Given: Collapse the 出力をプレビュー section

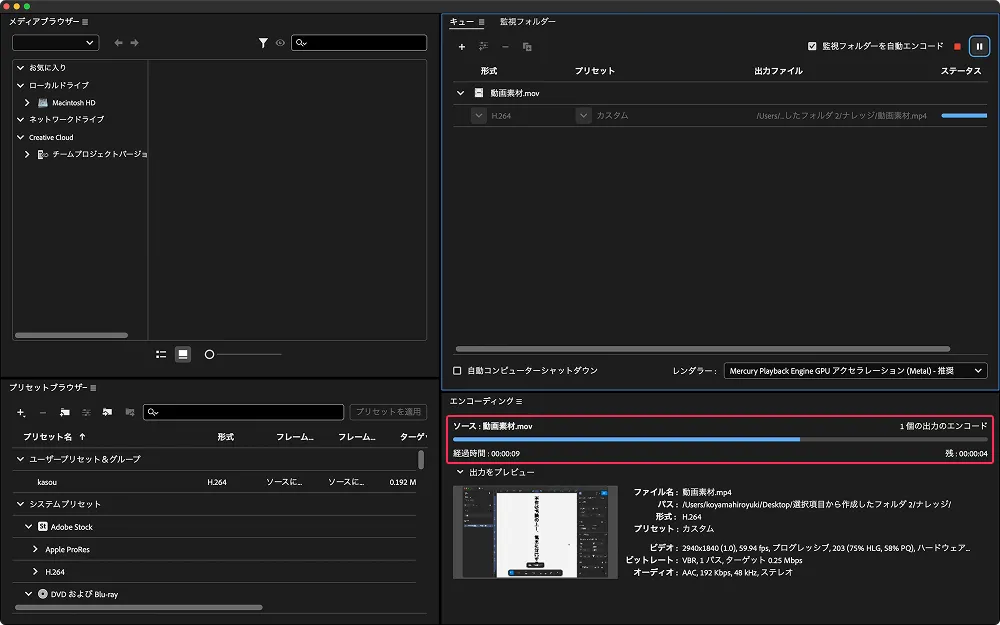Looking at the screenshot, I should [x=460, y=473].
